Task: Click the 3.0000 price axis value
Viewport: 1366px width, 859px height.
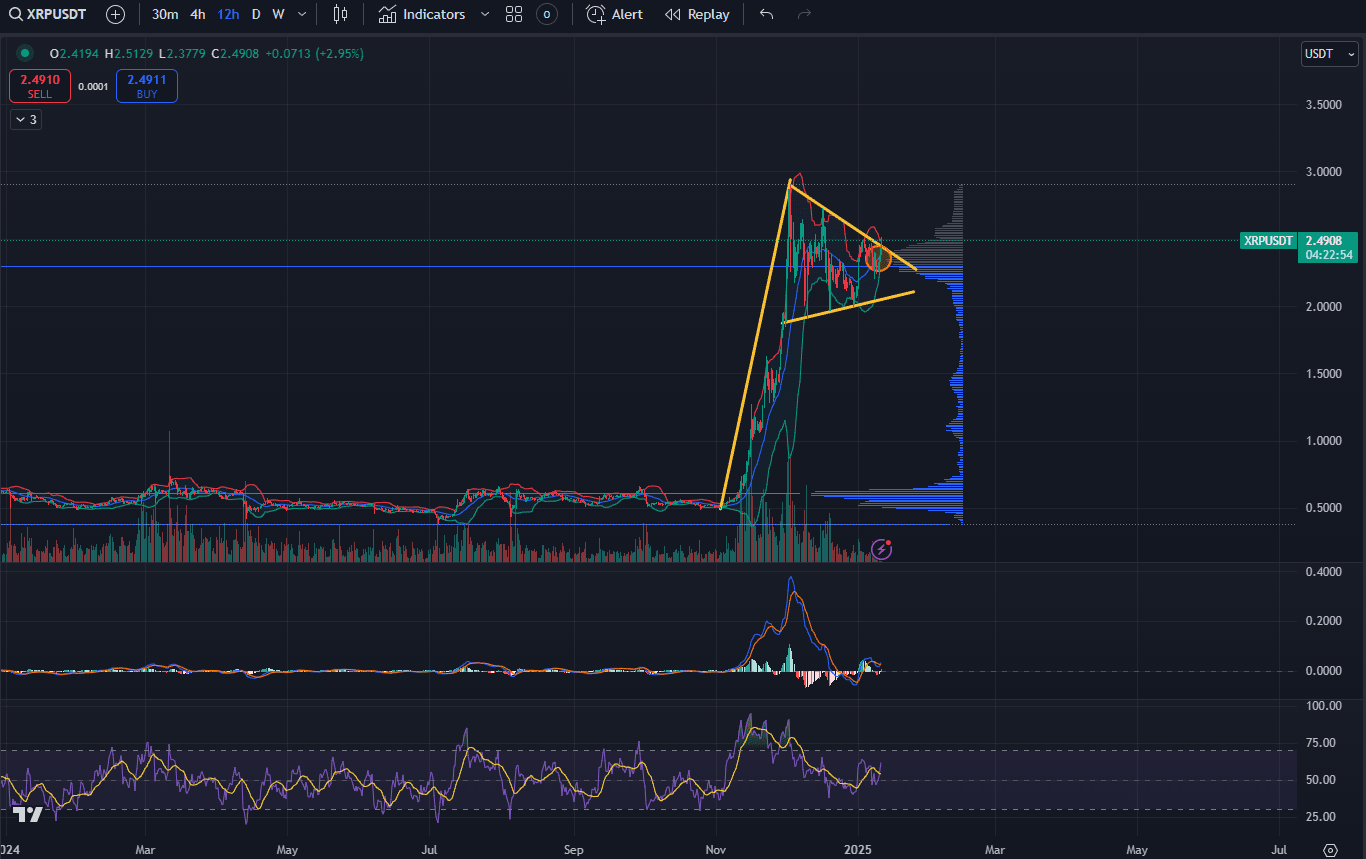Action: point(1324,172)
